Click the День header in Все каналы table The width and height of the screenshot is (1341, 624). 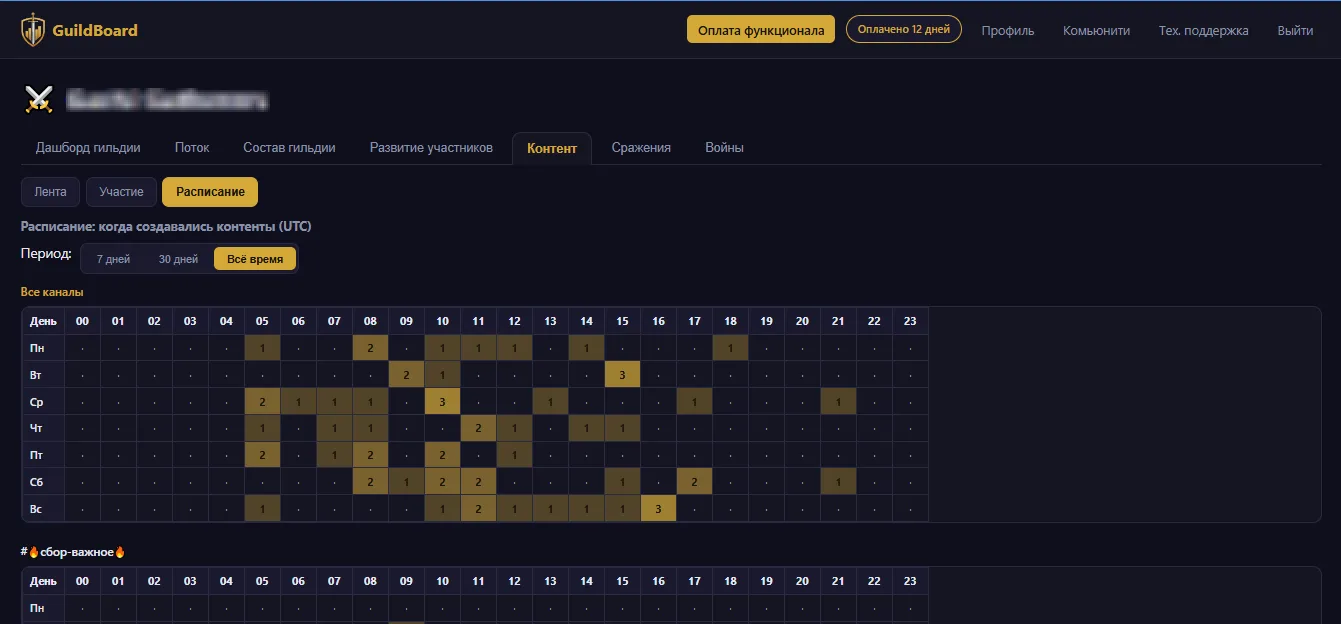[43, 321]
